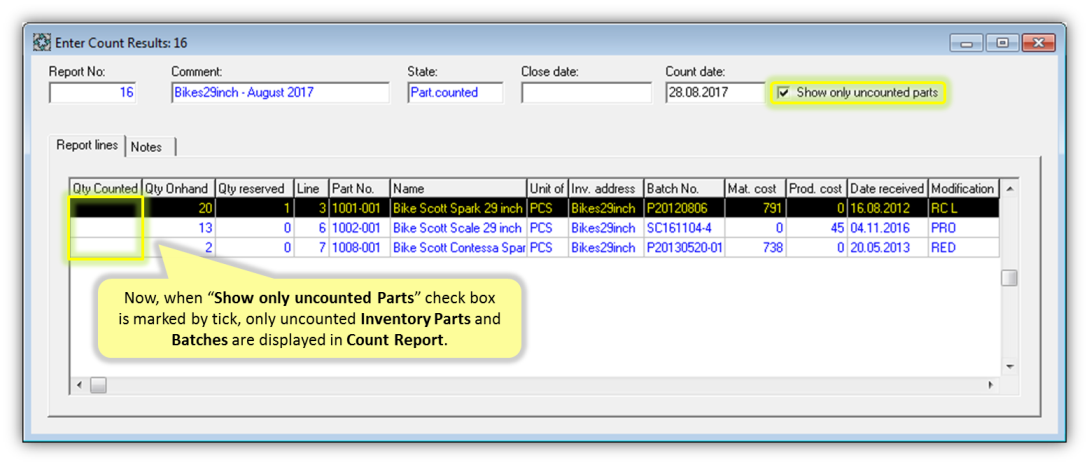The image size is (1089, 465).
Task: Select Bike Scott Spark 29 inch row name
Action: (458, 208)
